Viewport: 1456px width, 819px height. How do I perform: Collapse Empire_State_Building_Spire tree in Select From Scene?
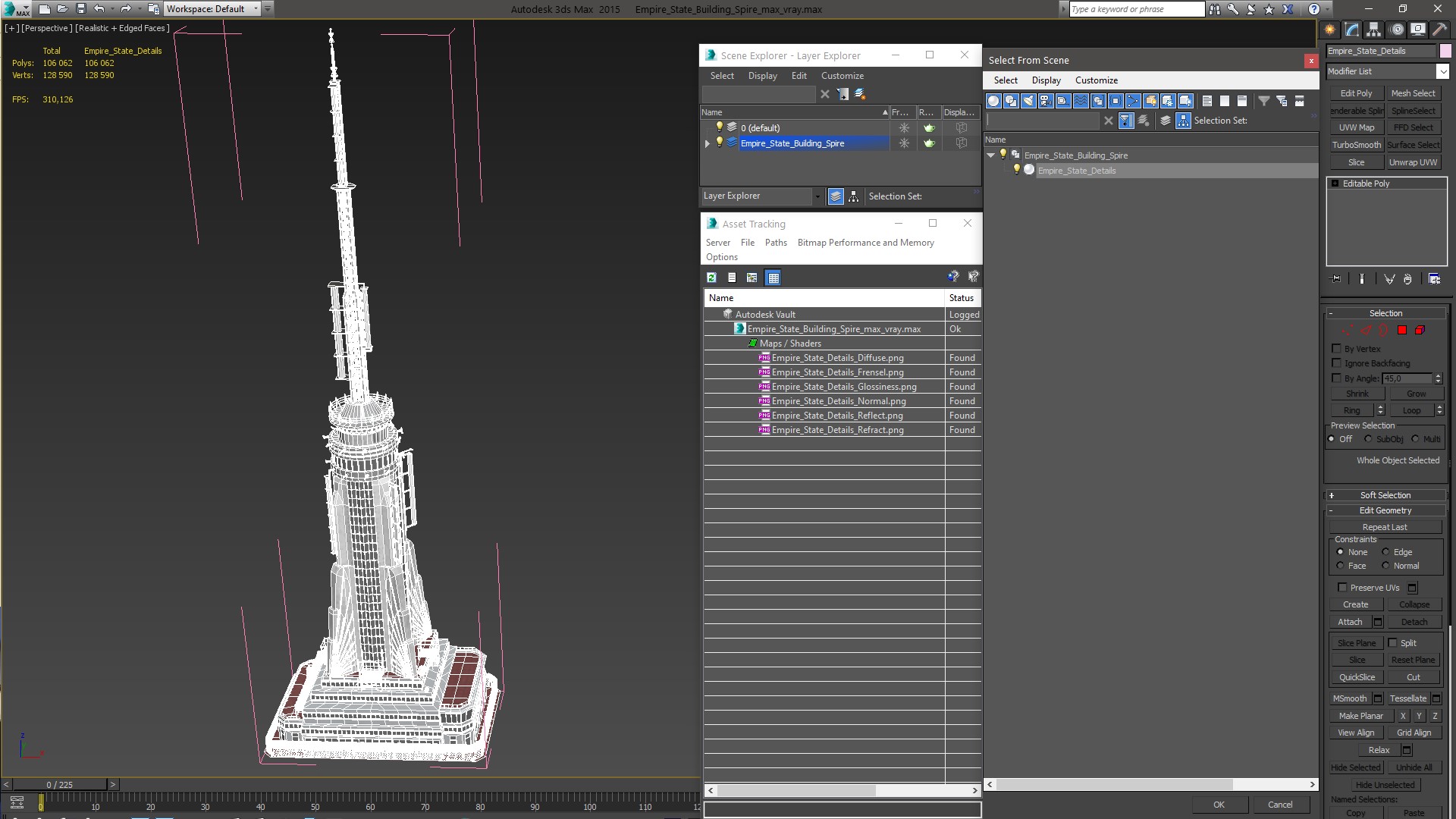coord(990,155)
